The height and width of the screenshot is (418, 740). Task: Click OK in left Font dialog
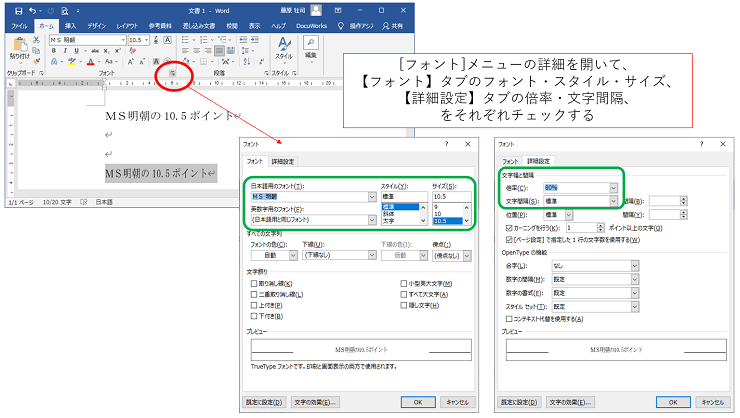coord(418,402)
